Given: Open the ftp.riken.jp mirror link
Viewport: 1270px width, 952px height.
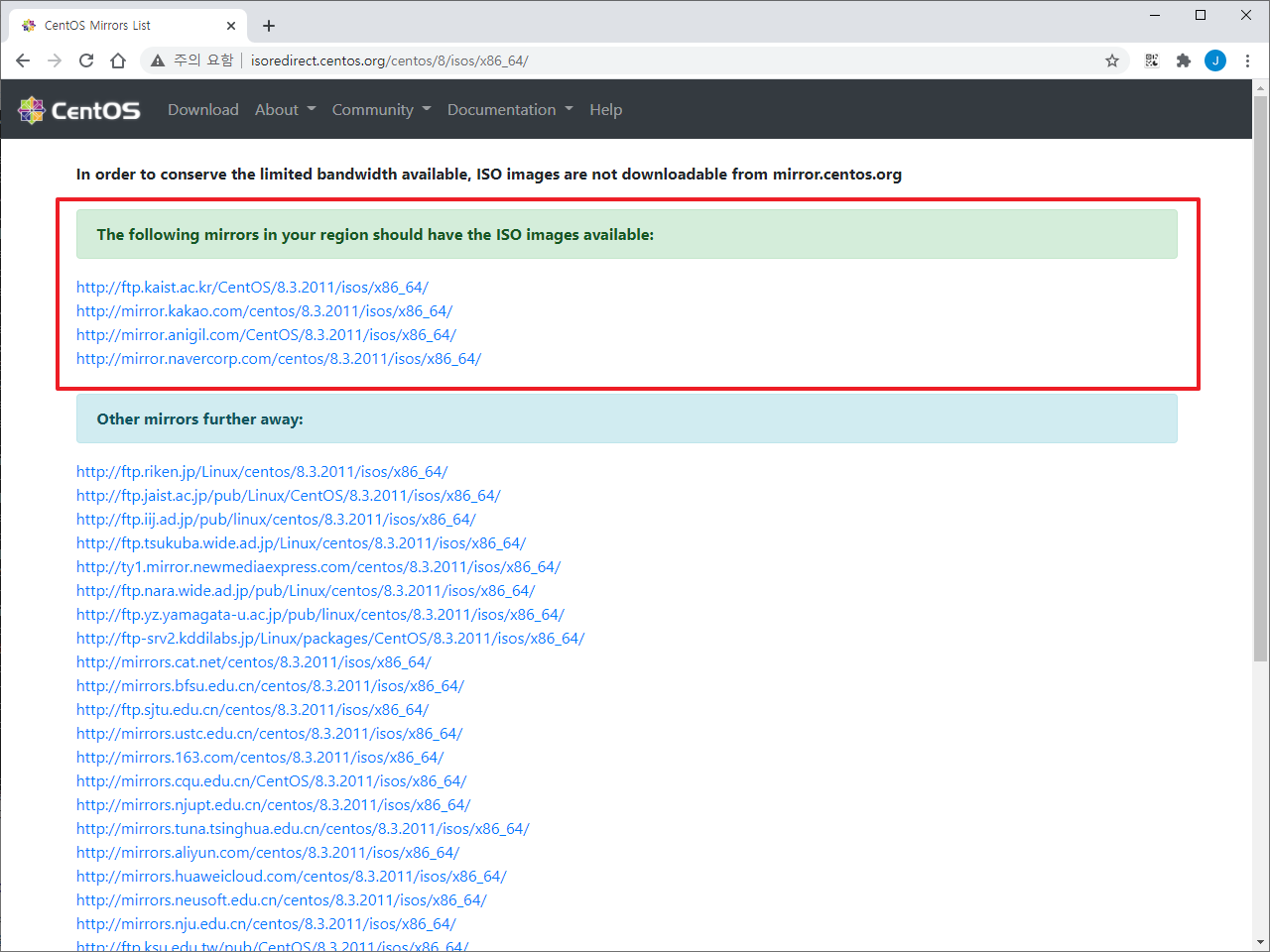Looking at the screenshot, I should point(262,472).
